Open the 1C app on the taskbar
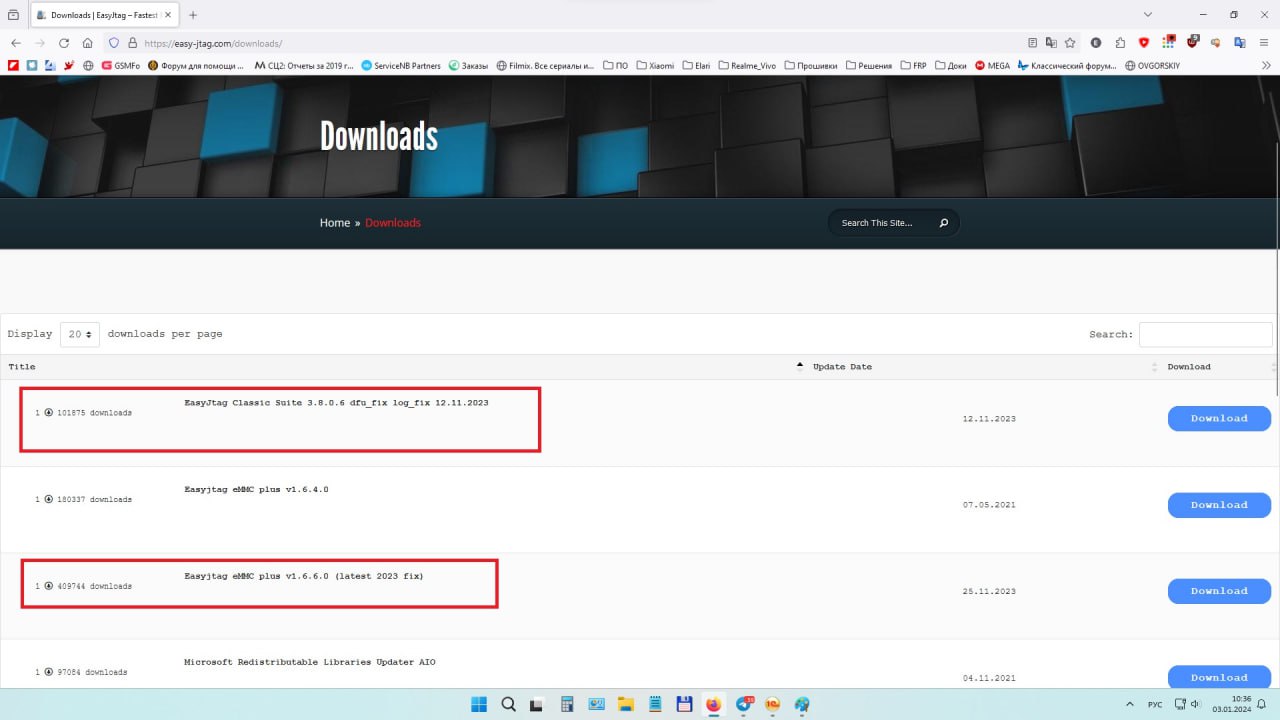Screen dimensions: 1280x720 [772, 704]
